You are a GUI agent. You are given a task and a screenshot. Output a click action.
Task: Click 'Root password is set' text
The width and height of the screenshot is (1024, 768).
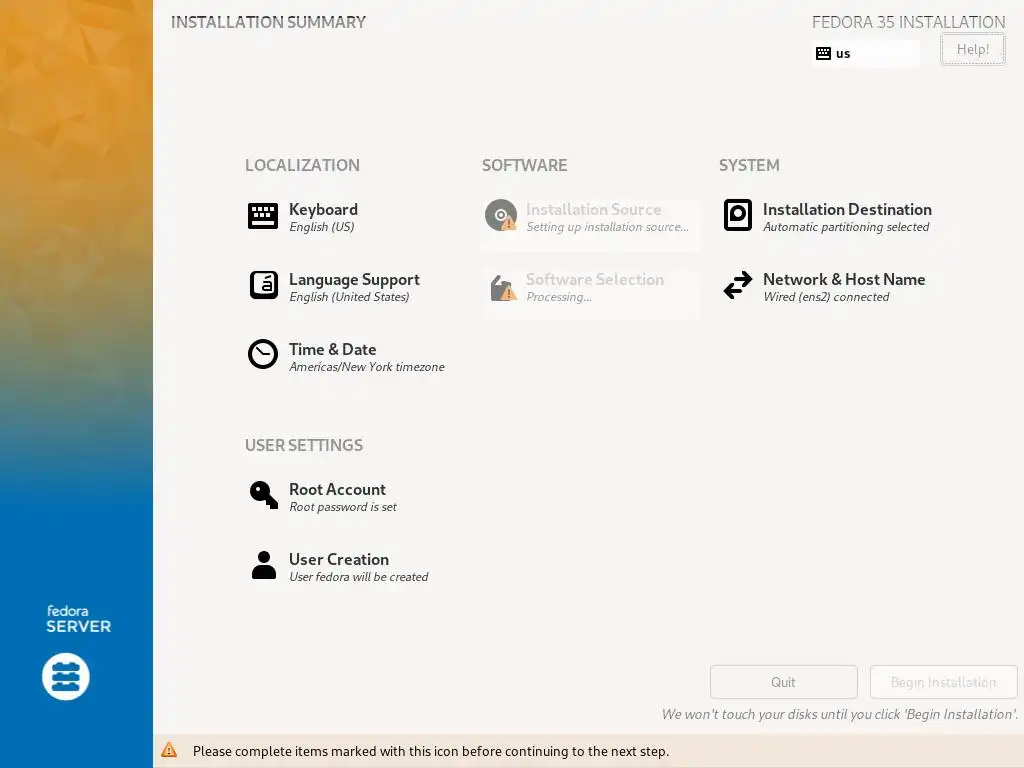tap(343, 507)
